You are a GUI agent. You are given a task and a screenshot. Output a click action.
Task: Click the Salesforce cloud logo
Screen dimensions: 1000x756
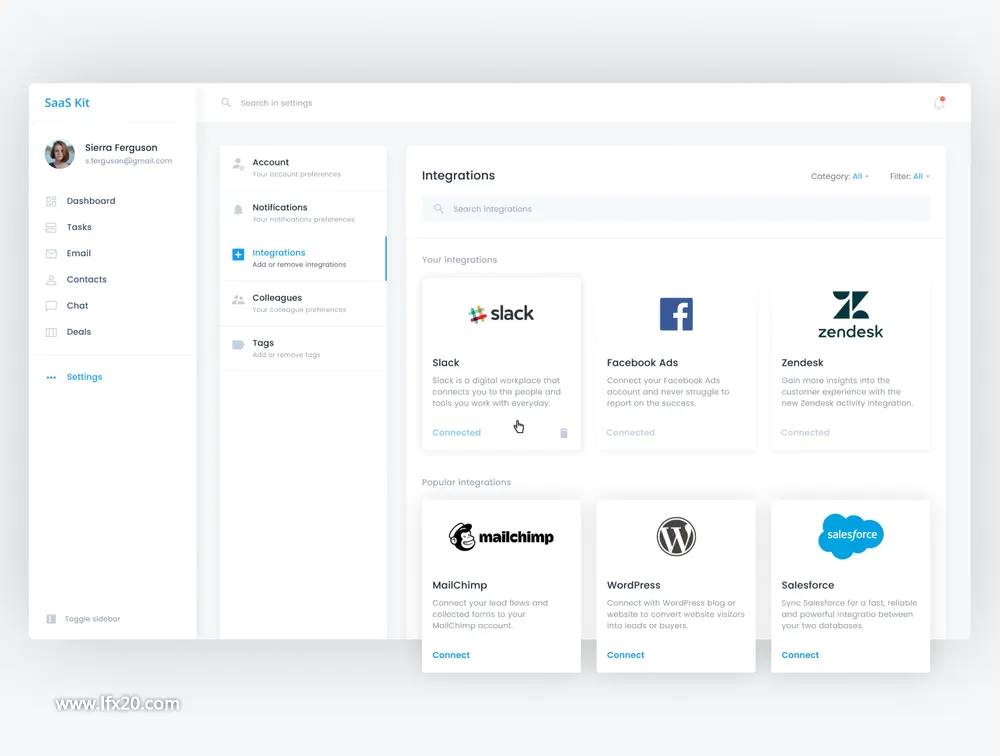851,536
